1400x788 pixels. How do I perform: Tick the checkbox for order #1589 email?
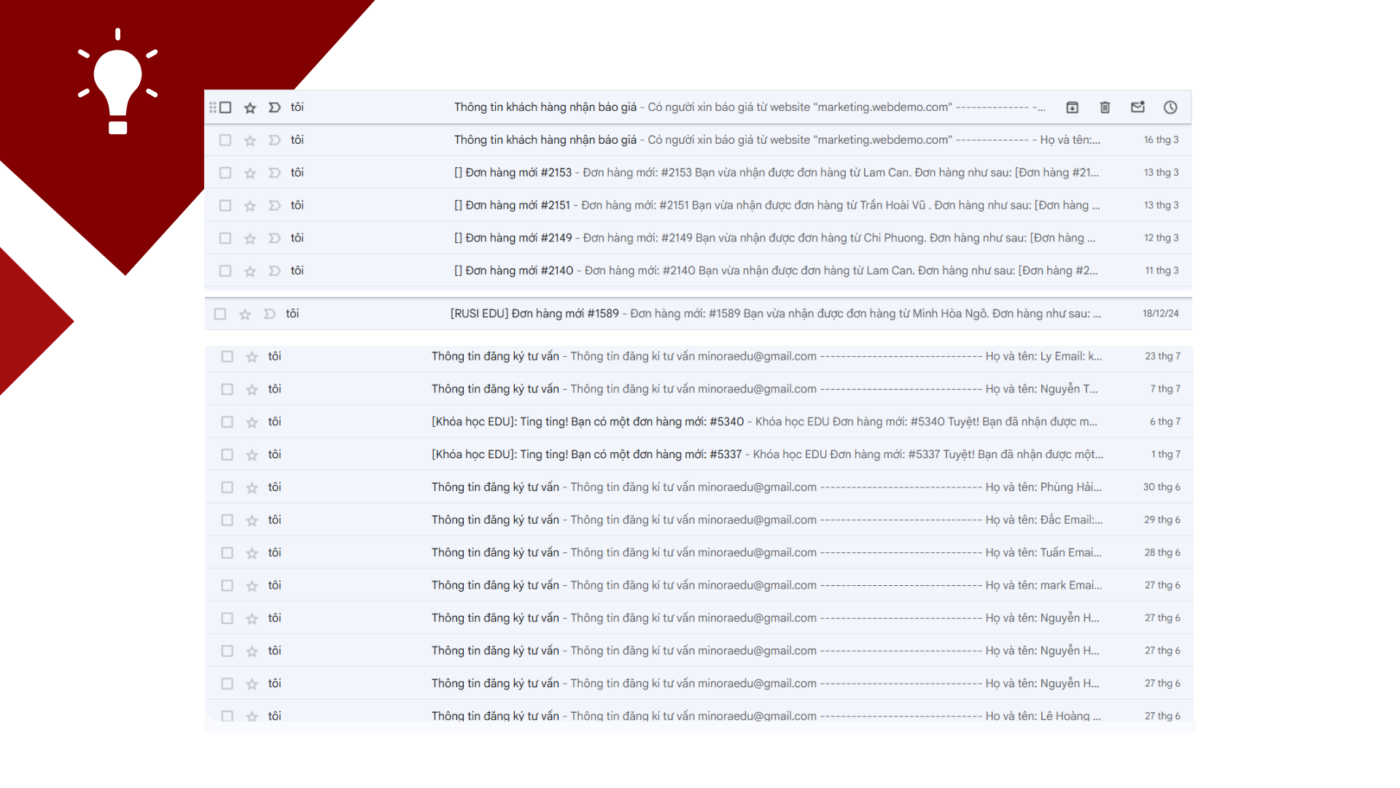pyautogui.click(x=220, y=314)
